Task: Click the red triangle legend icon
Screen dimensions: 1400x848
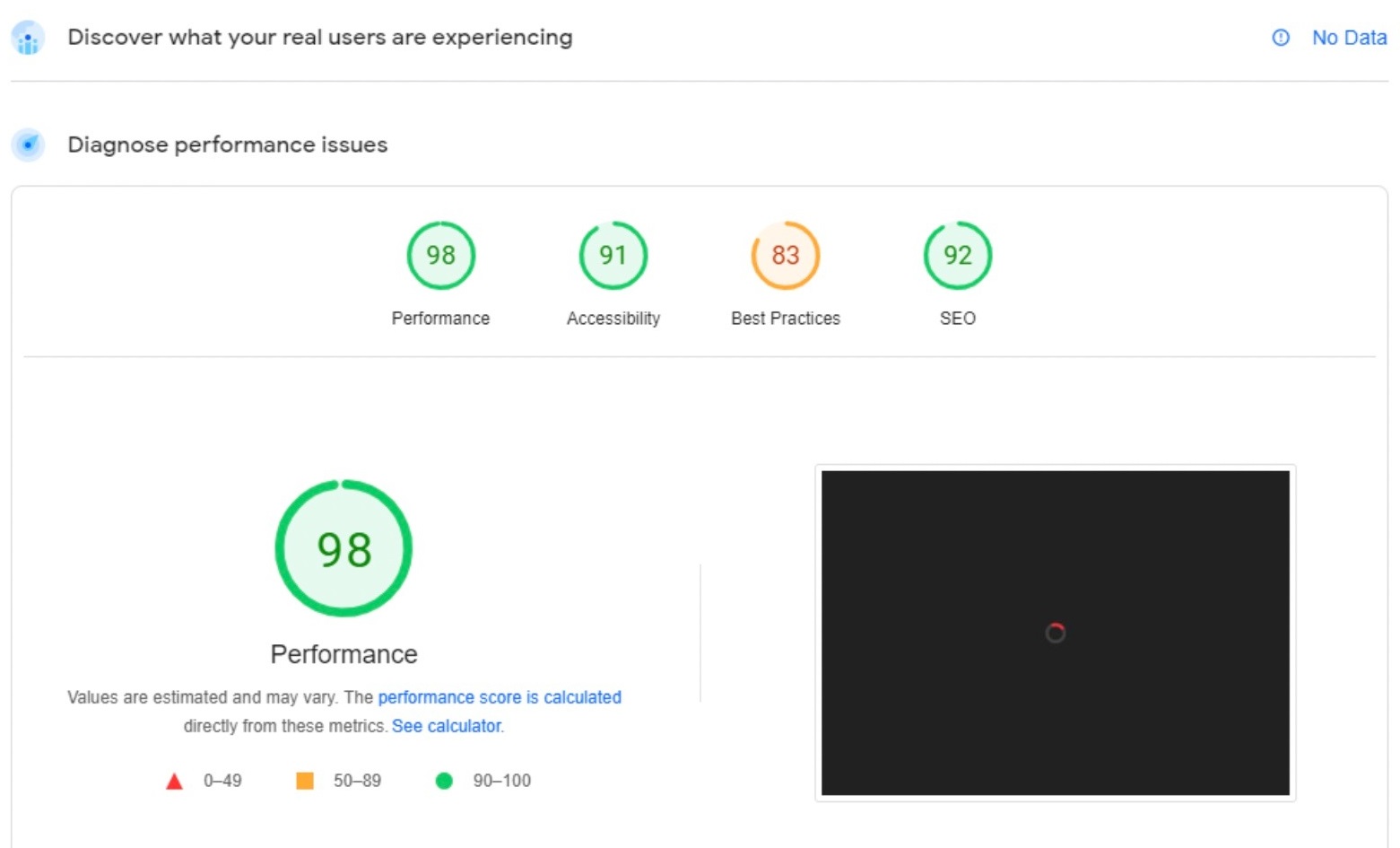Action: [175, 782]
